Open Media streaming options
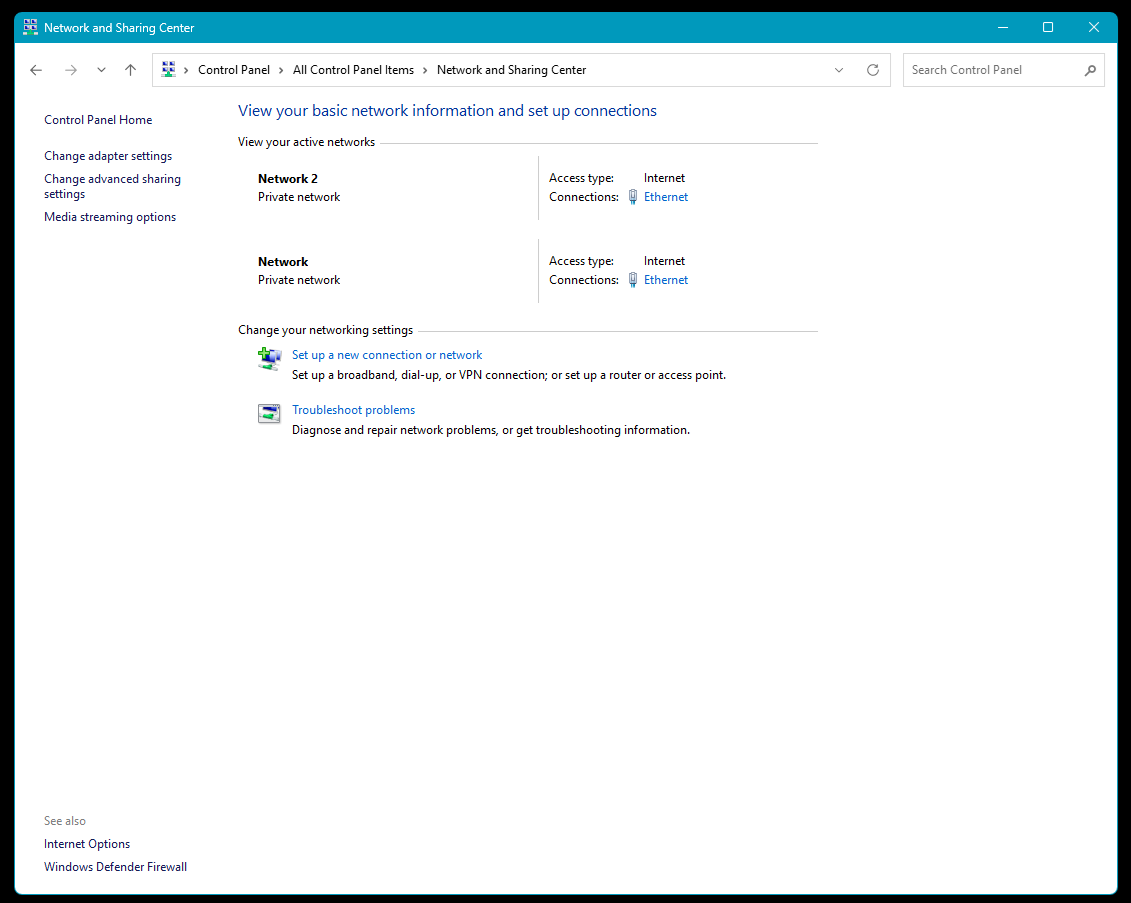 tap(110, 217)
